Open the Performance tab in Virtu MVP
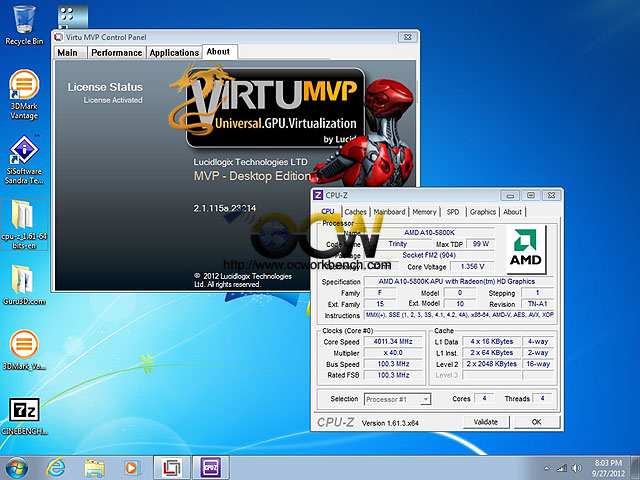 (x=117, y=53)
